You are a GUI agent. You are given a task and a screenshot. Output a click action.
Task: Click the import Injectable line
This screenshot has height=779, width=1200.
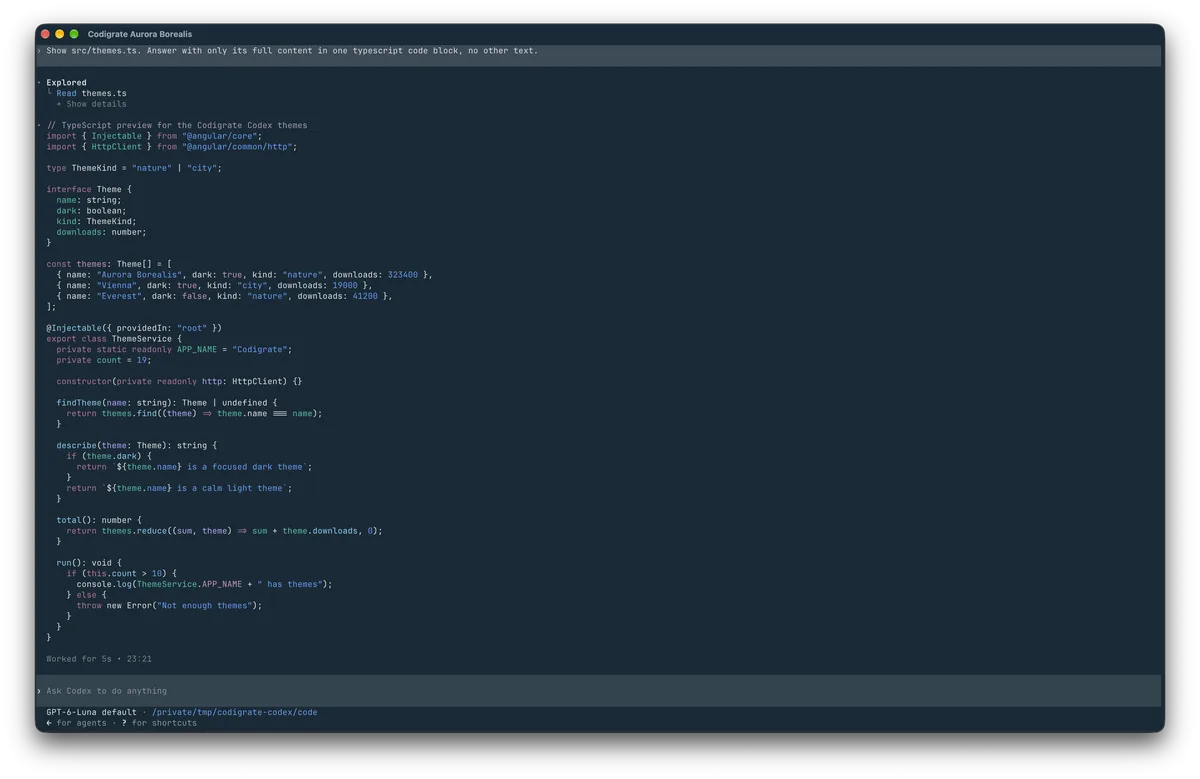(154, 136)
